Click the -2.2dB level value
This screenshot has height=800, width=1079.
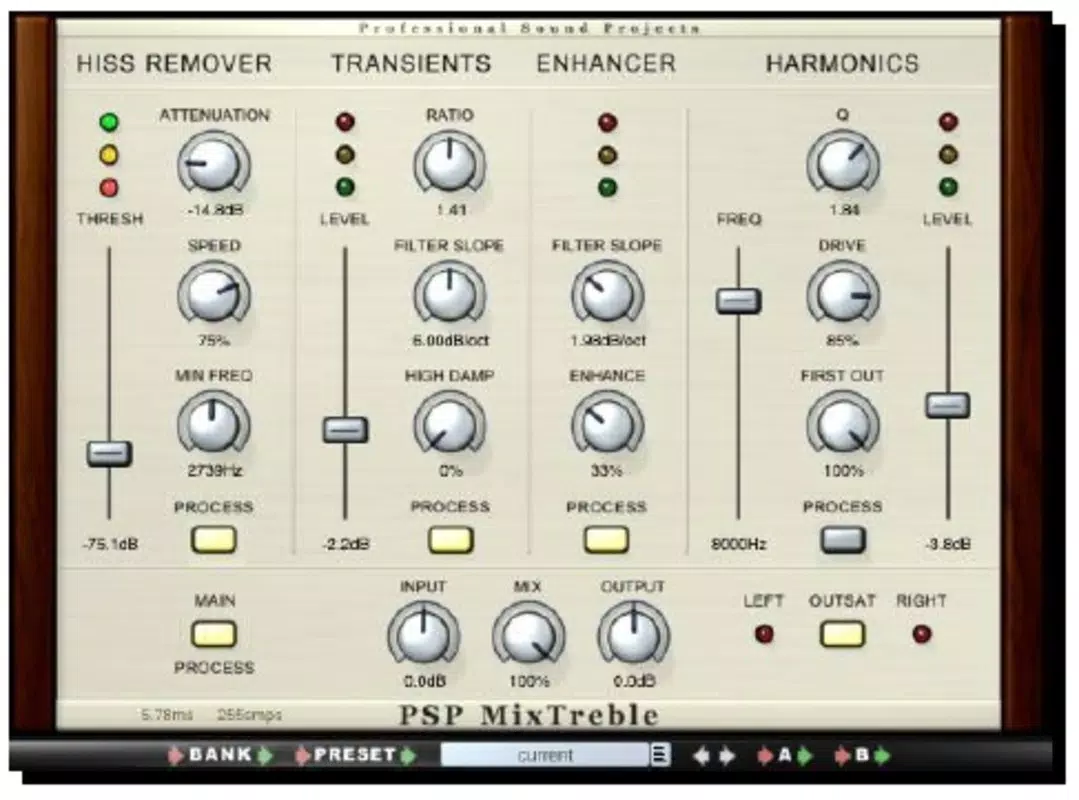point(345,544)
